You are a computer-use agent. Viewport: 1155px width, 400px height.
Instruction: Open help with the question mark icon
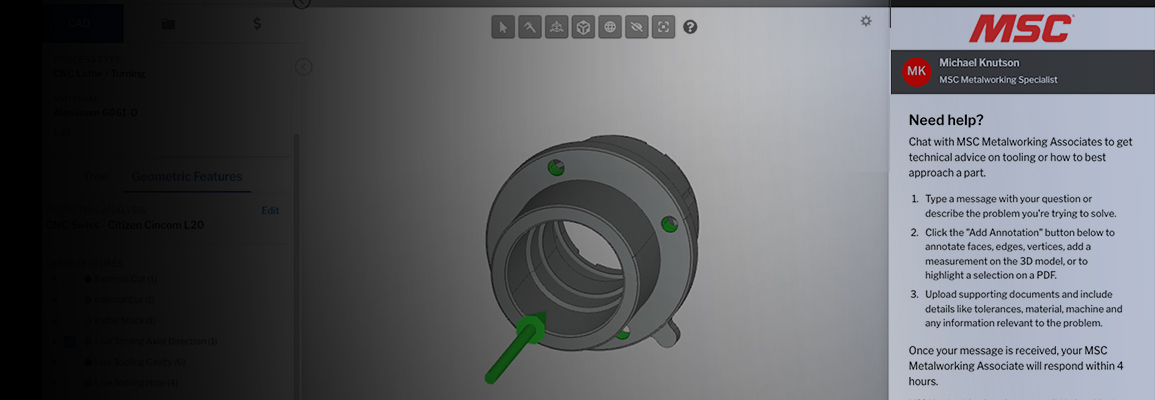[x=690, y=27]
